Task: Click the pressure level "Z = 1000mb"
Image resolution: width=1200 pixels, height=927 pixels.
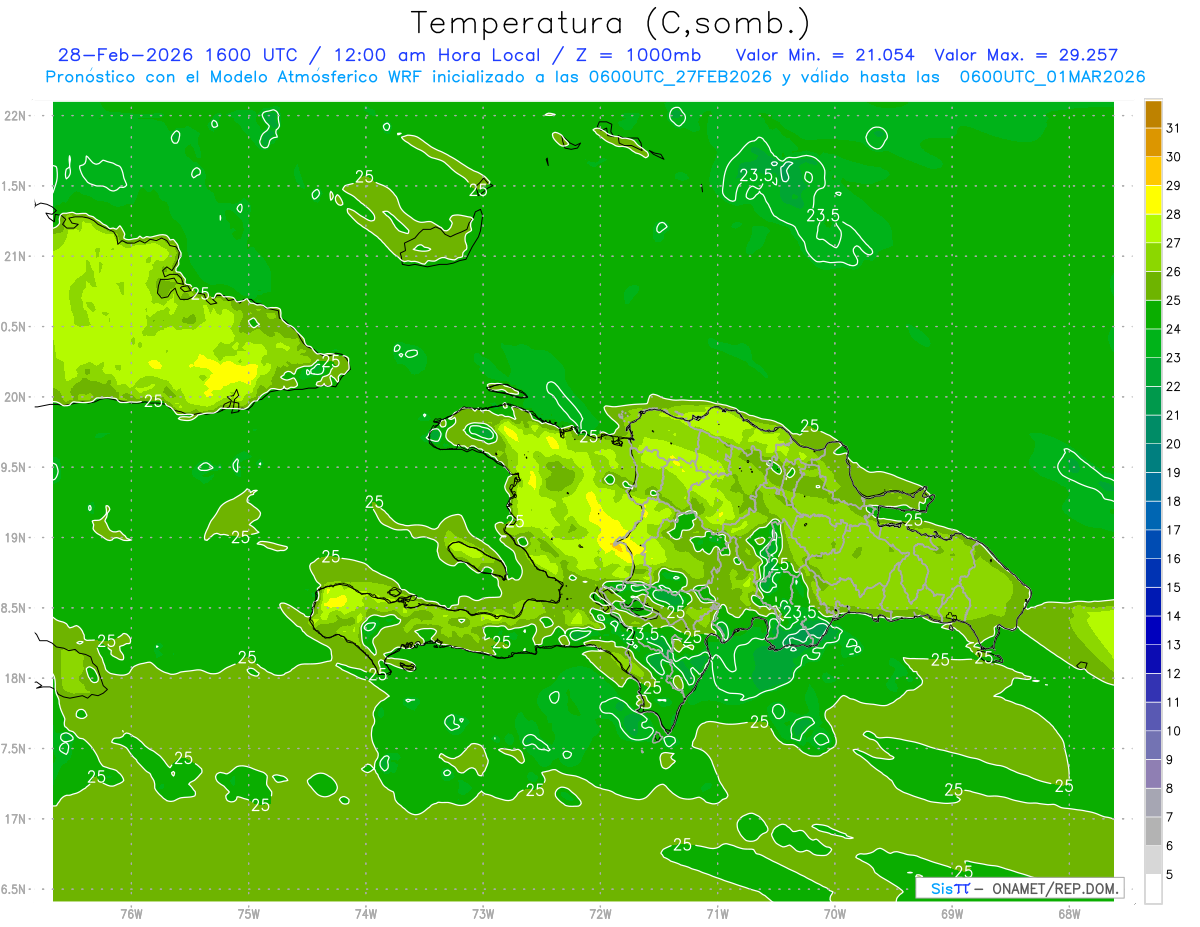Action: pos(638,55)
